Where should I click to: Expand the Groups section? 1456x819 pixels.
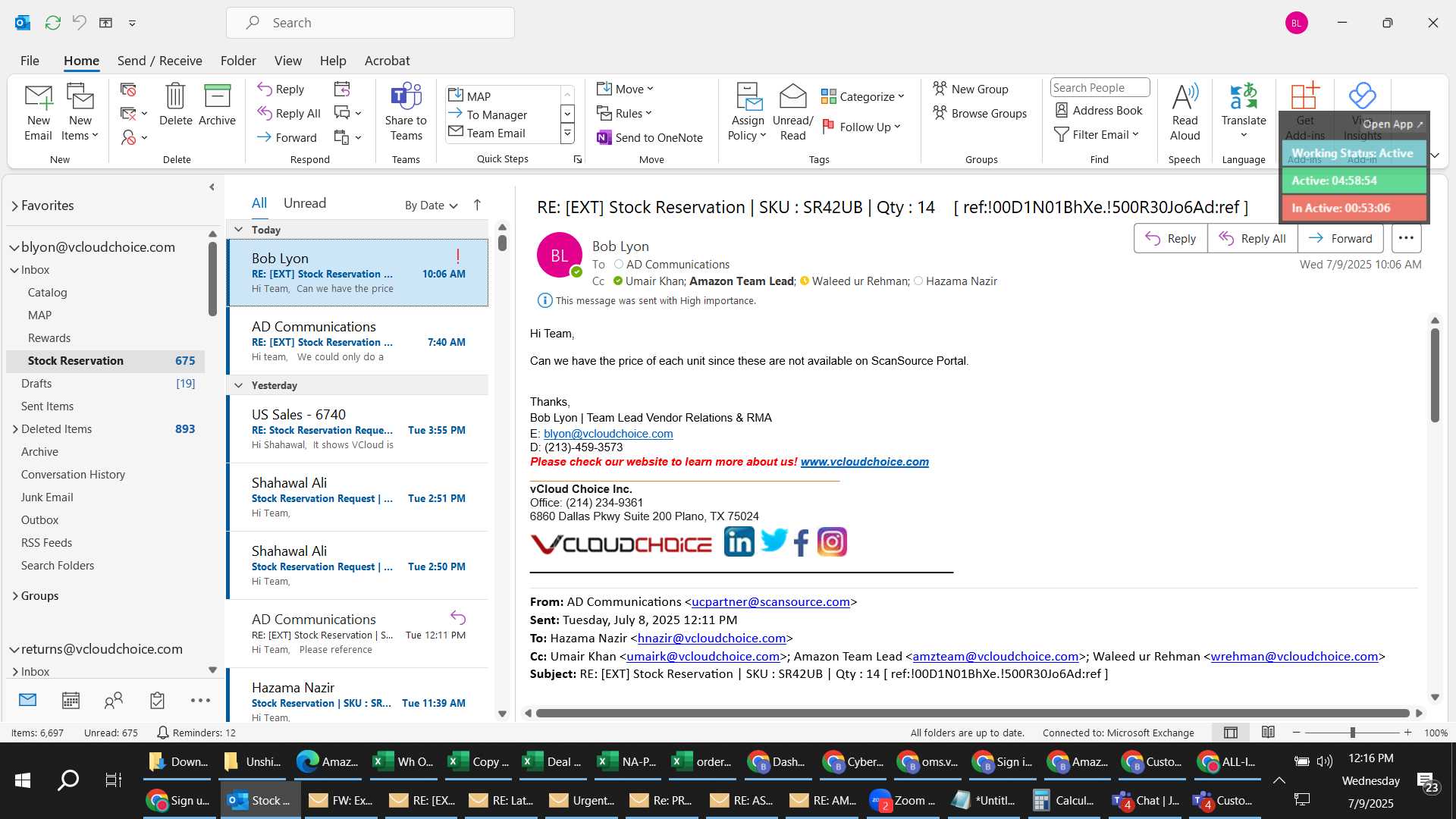(x=15, y=596)
